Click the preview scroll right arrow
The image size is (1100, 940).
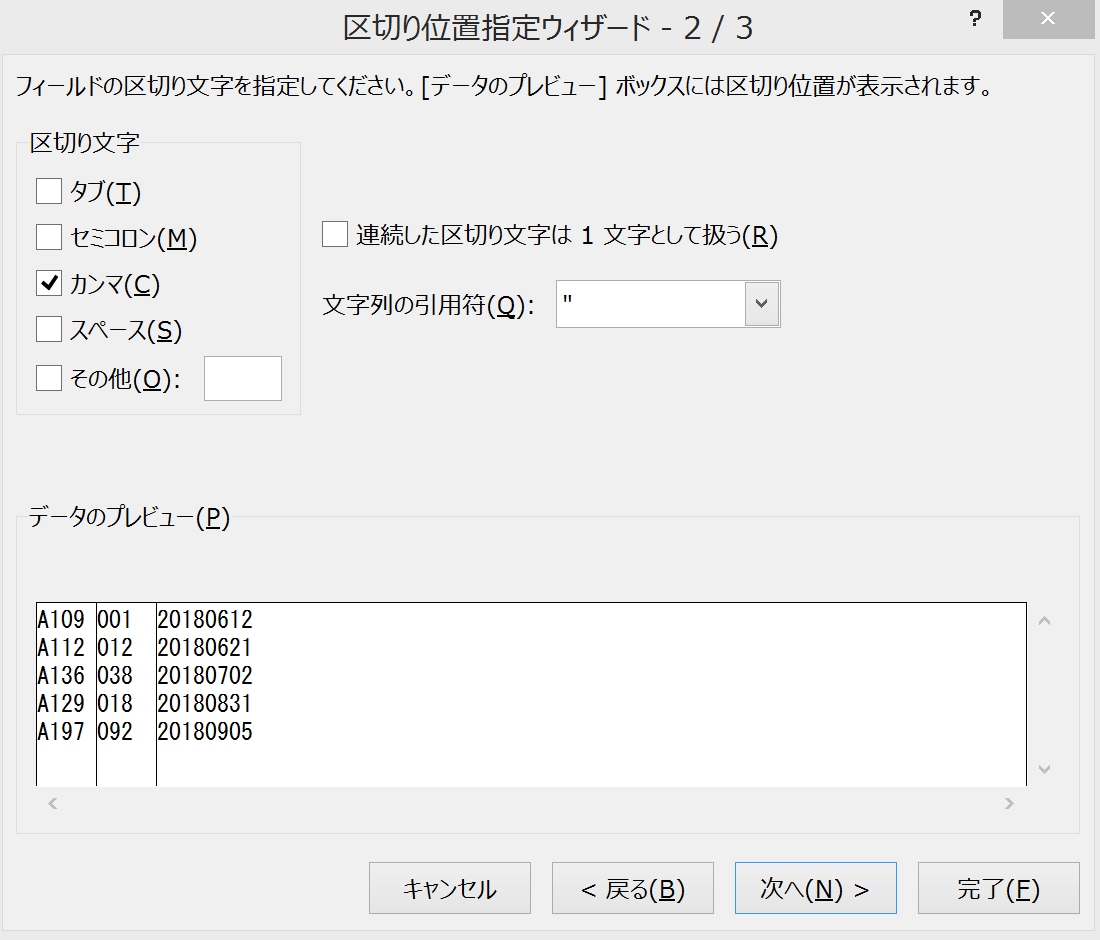[x=1010, y=803]
